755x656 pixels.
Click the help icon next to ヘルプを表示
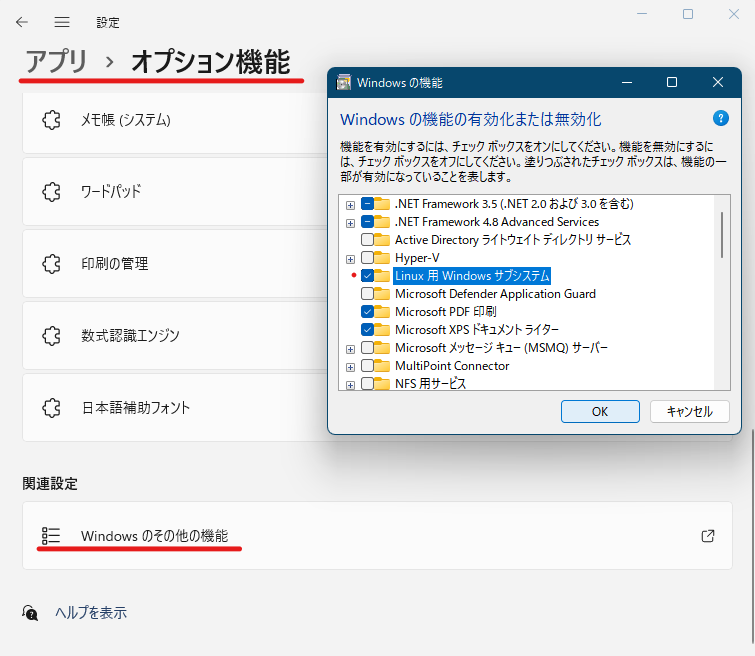[x=30, y=613]
